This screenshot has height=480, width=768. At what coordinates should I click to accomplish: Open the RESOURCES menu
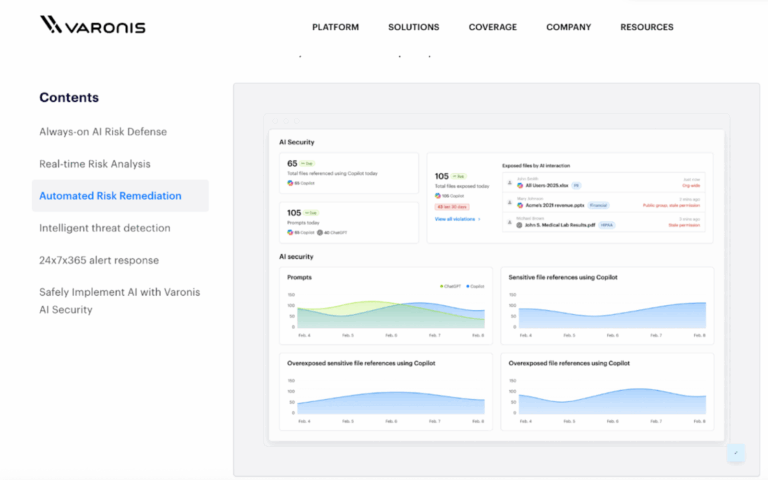(647, 27)
